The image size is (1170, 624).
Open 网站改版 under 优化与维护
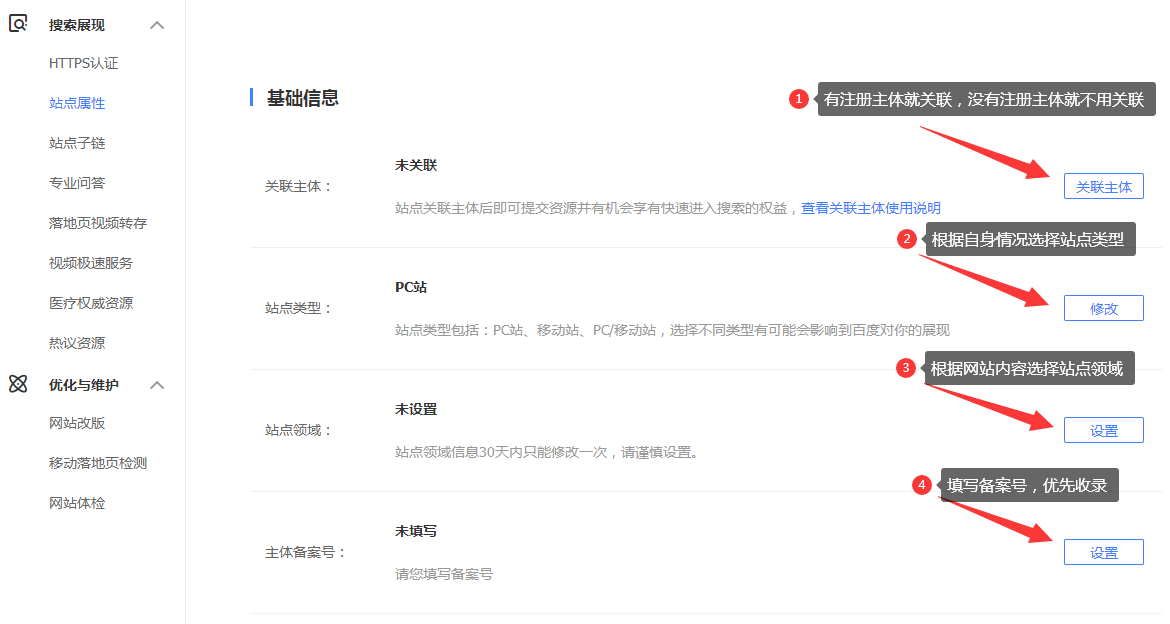tap(77, 423)
